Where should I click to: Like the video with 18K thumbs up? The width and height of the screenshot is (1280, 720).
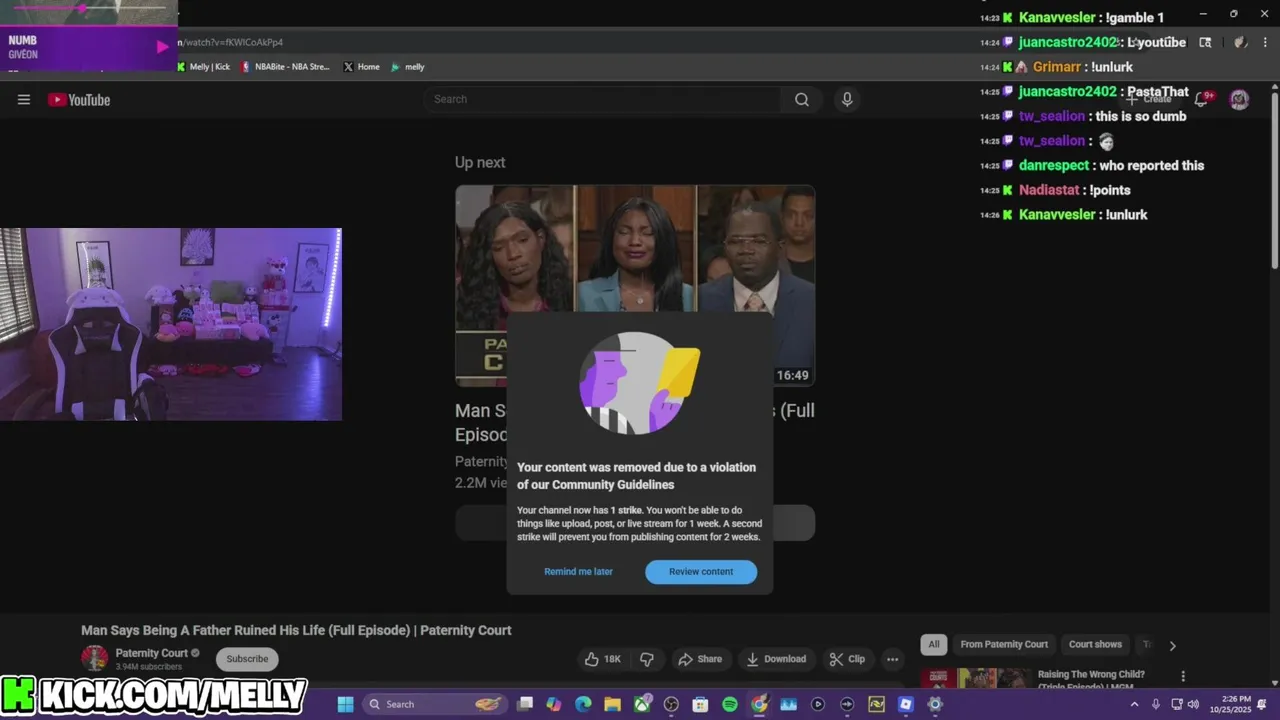[x=602, y=659]
